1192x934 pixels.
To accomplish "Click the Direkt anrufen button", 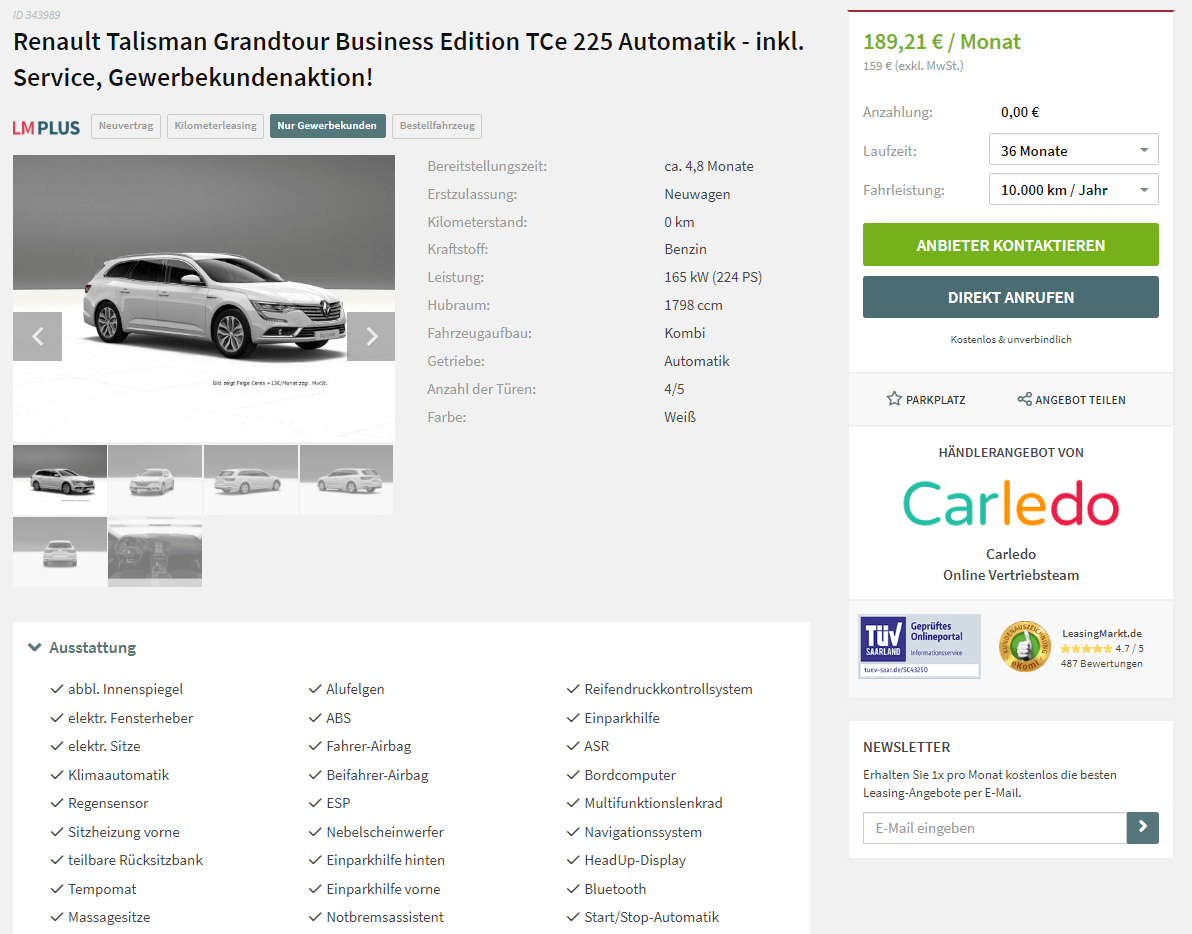I will 1010,297.
